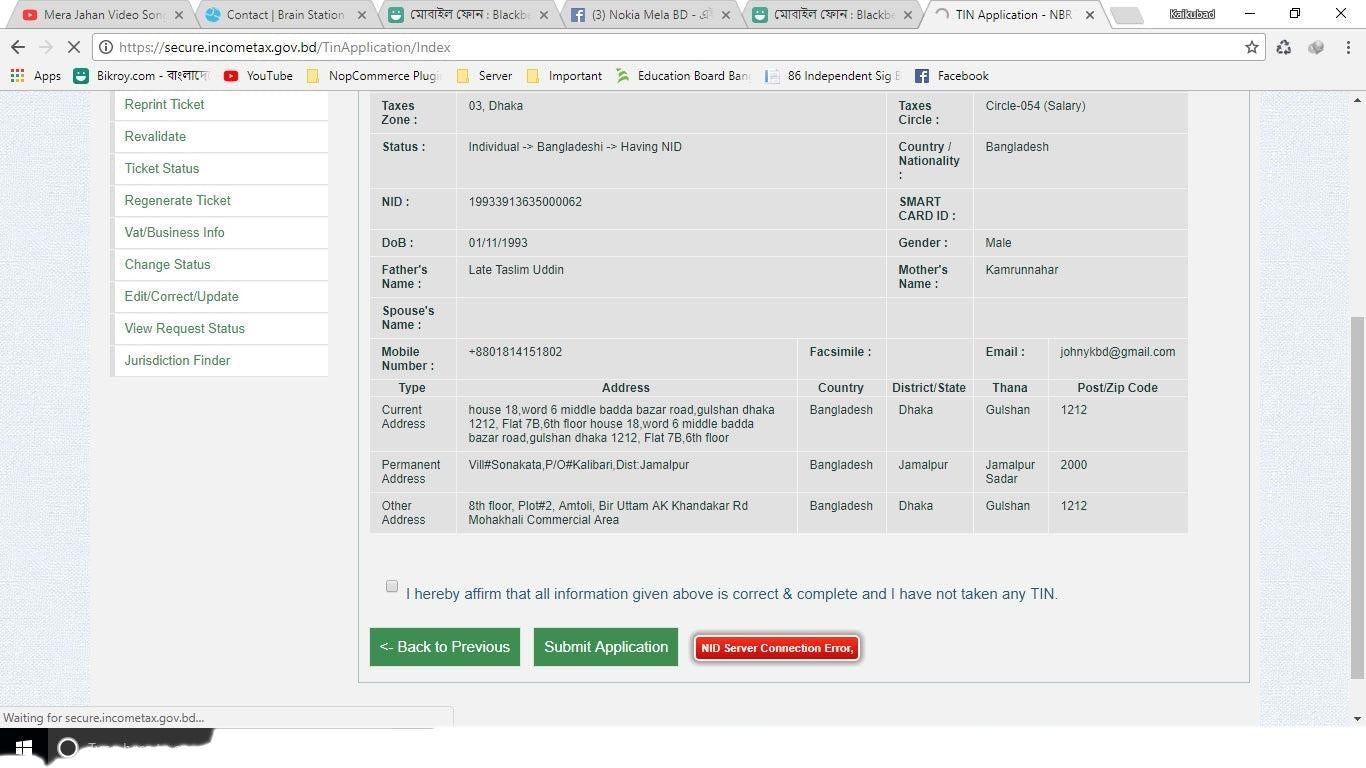The width and height of the screenshot is (1366, 768).
Task: Click the Back to Previous button
Action: click(x=444, y=647)
